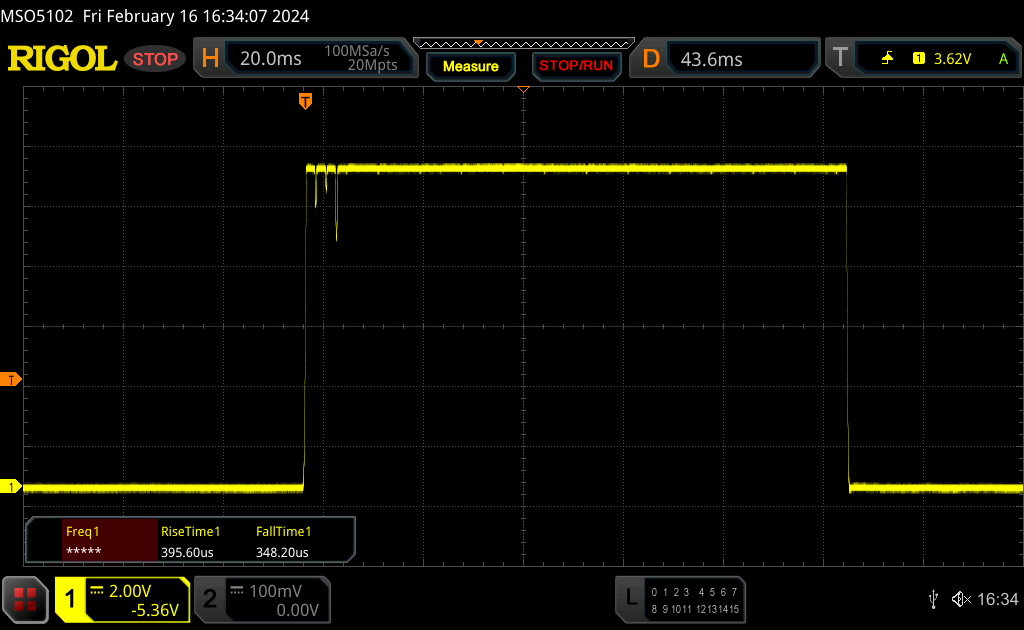Click the 16:34 clock display
The image size is (1024, 630).
[x=997, y=599]
